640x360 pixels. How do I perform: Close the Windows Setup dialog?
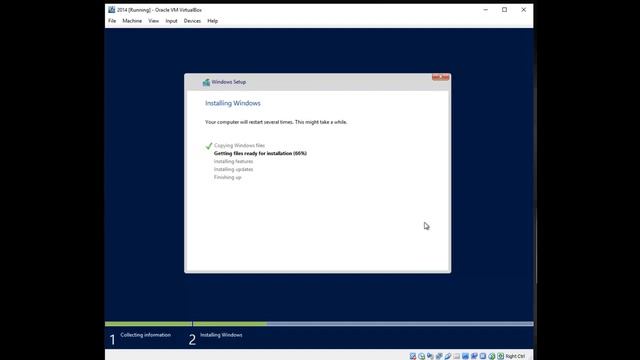tap(440, 77)
